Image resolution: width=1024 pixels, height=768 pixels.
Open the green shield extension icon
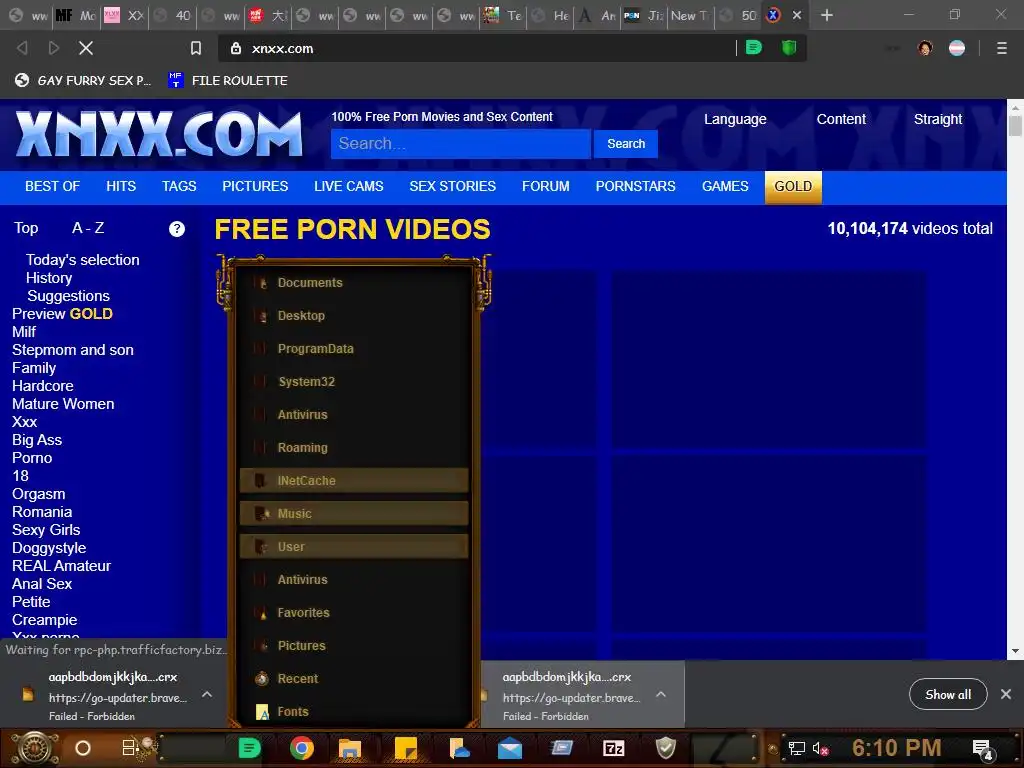[789, 48]
